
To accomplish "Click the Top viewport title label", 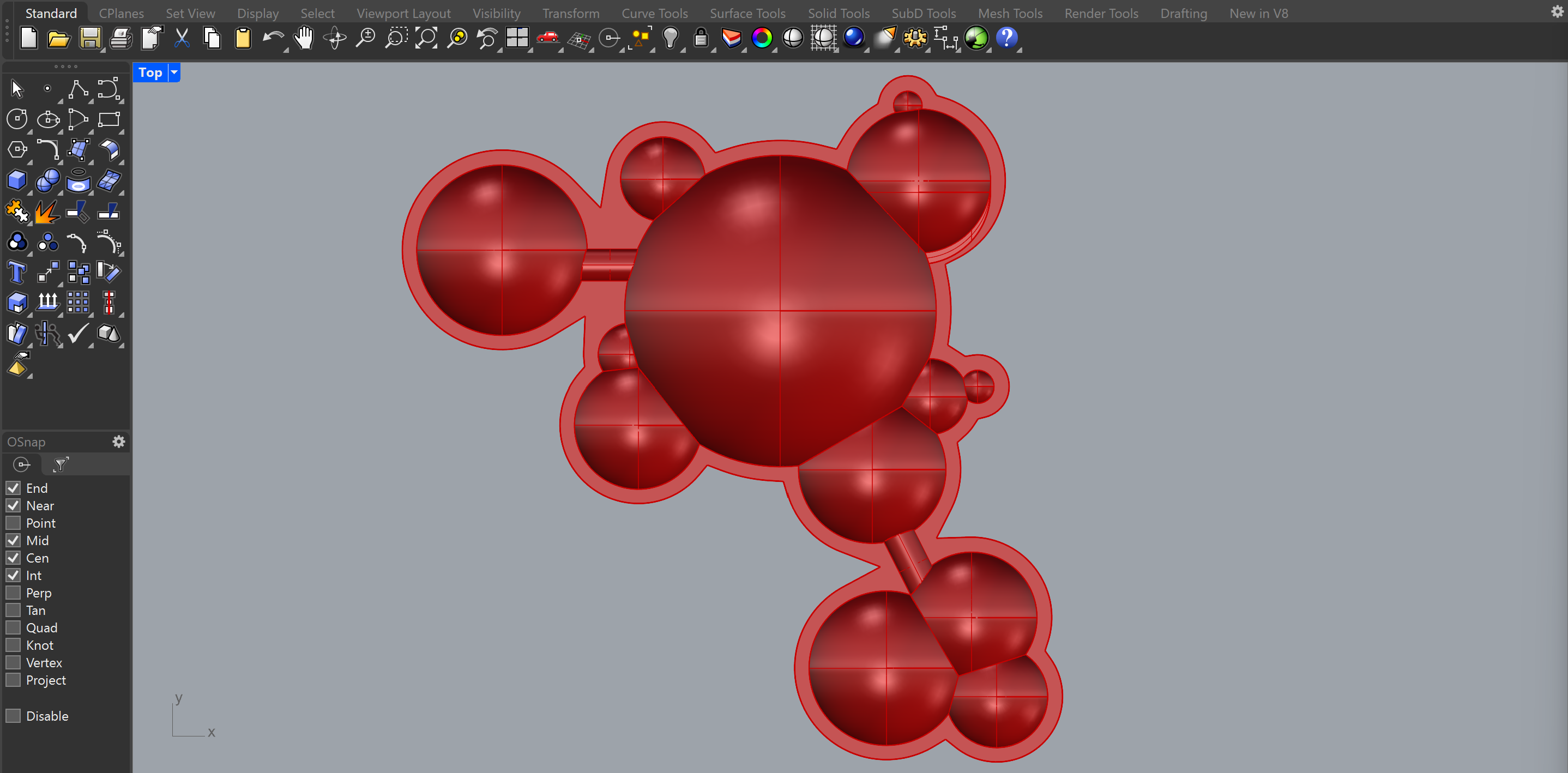I will [x=150, y=73].
